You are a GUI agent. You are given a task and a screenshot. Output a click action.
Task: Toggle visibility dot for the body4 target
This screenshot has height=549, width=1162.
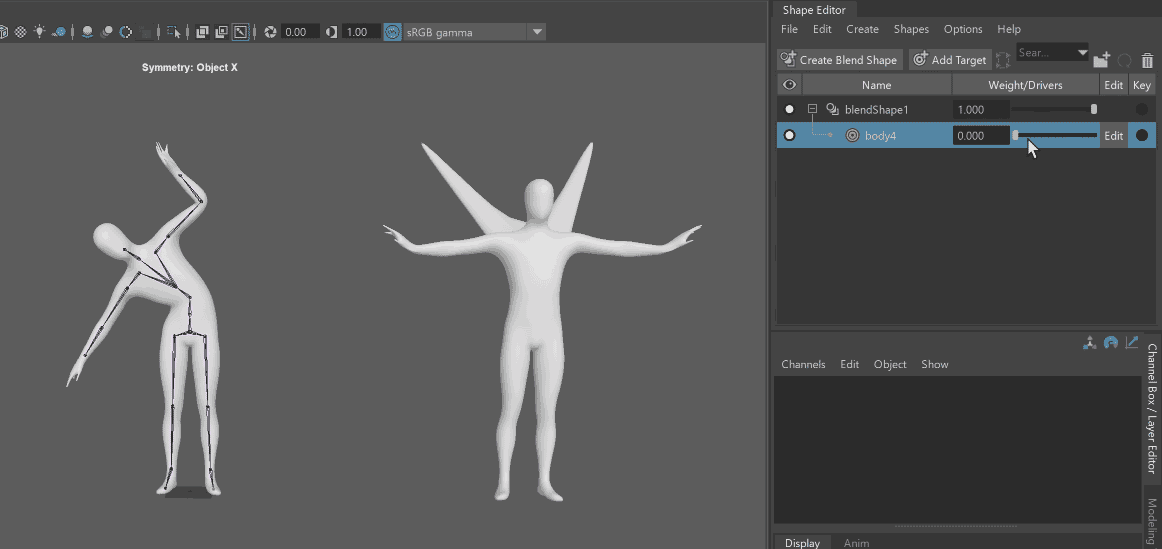point(790,136)
